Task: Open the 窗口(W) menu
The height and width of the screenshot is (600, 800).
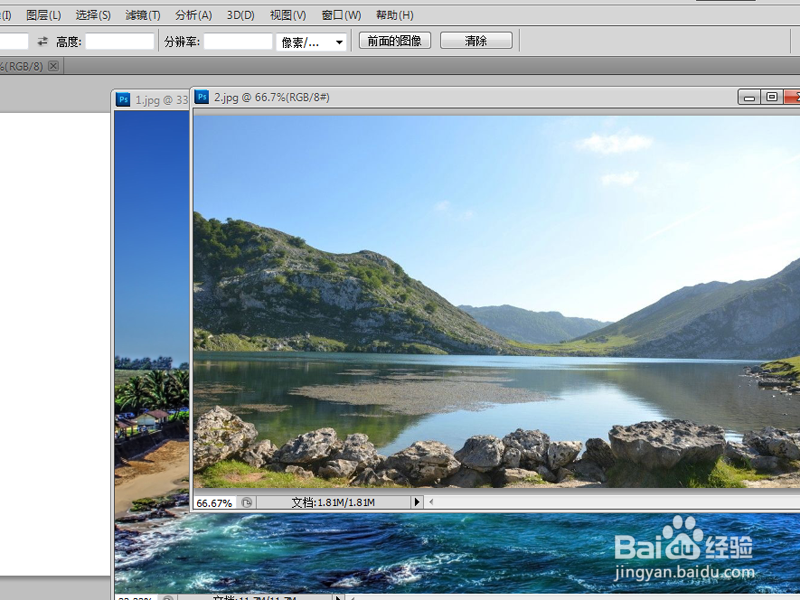Action: click(341, 15)
